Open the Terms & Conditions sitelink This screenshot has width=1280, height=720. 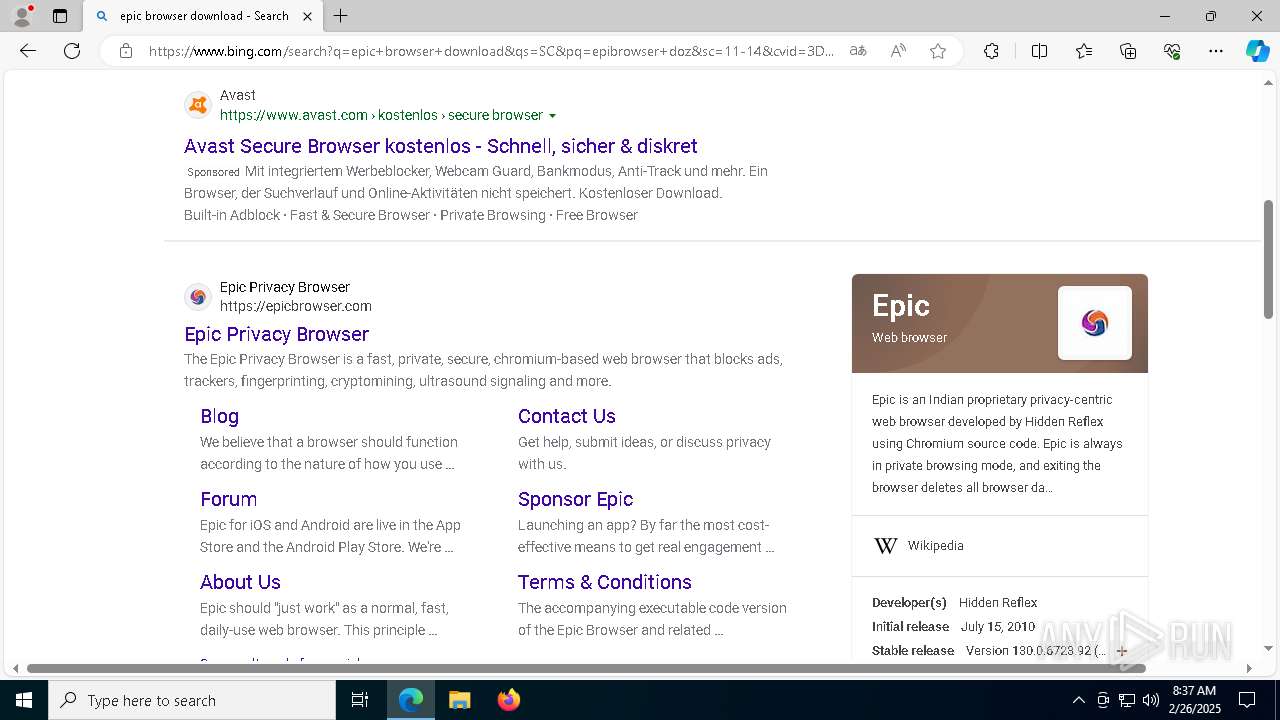click(x=605, y=582)
